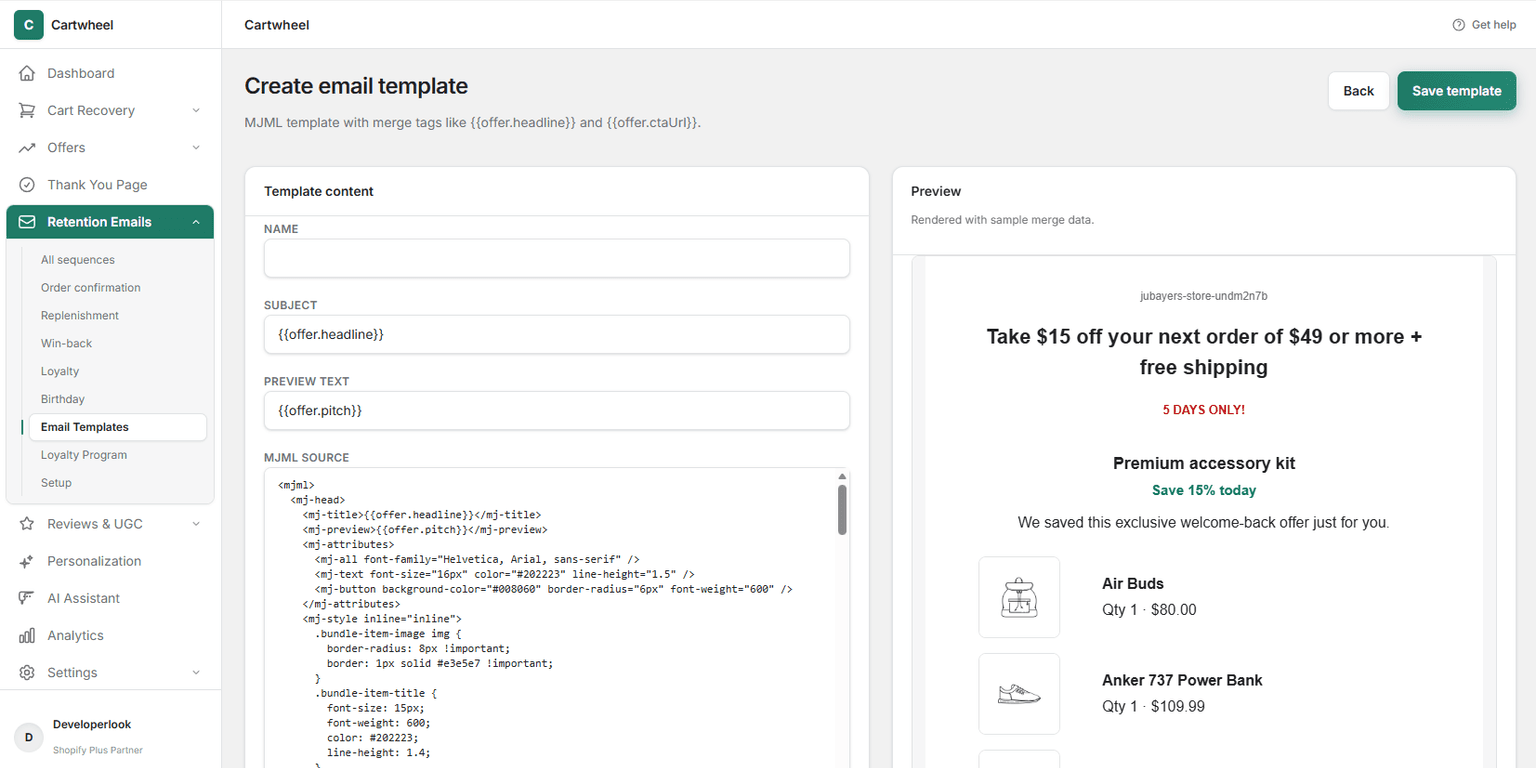Expand the Reviews & UGC chevron
This screenshot has width=1536, height=768.
pos(196,524)
